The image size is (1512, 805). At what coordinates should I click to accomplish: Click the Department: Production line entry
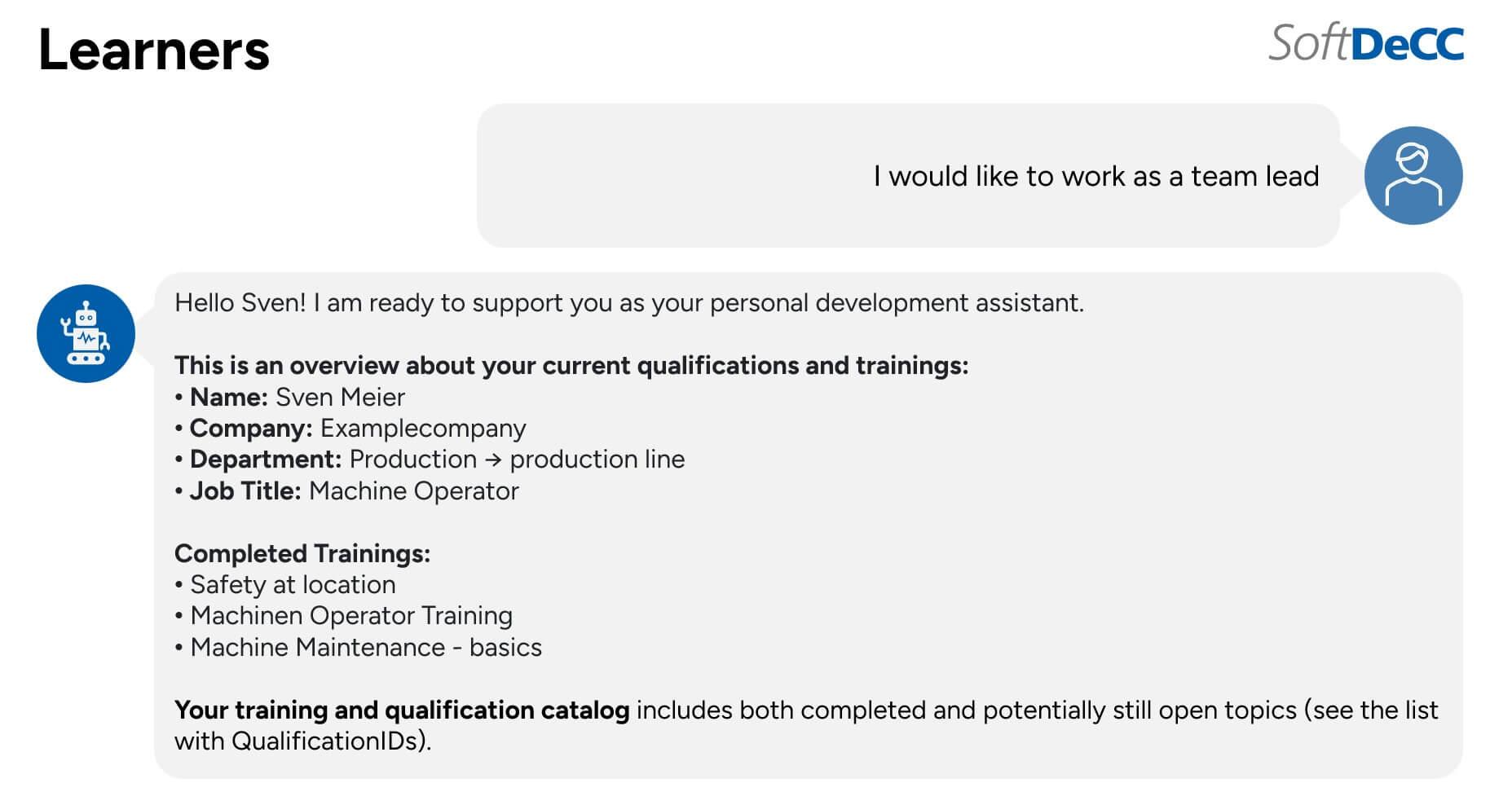tap(430, 460)
